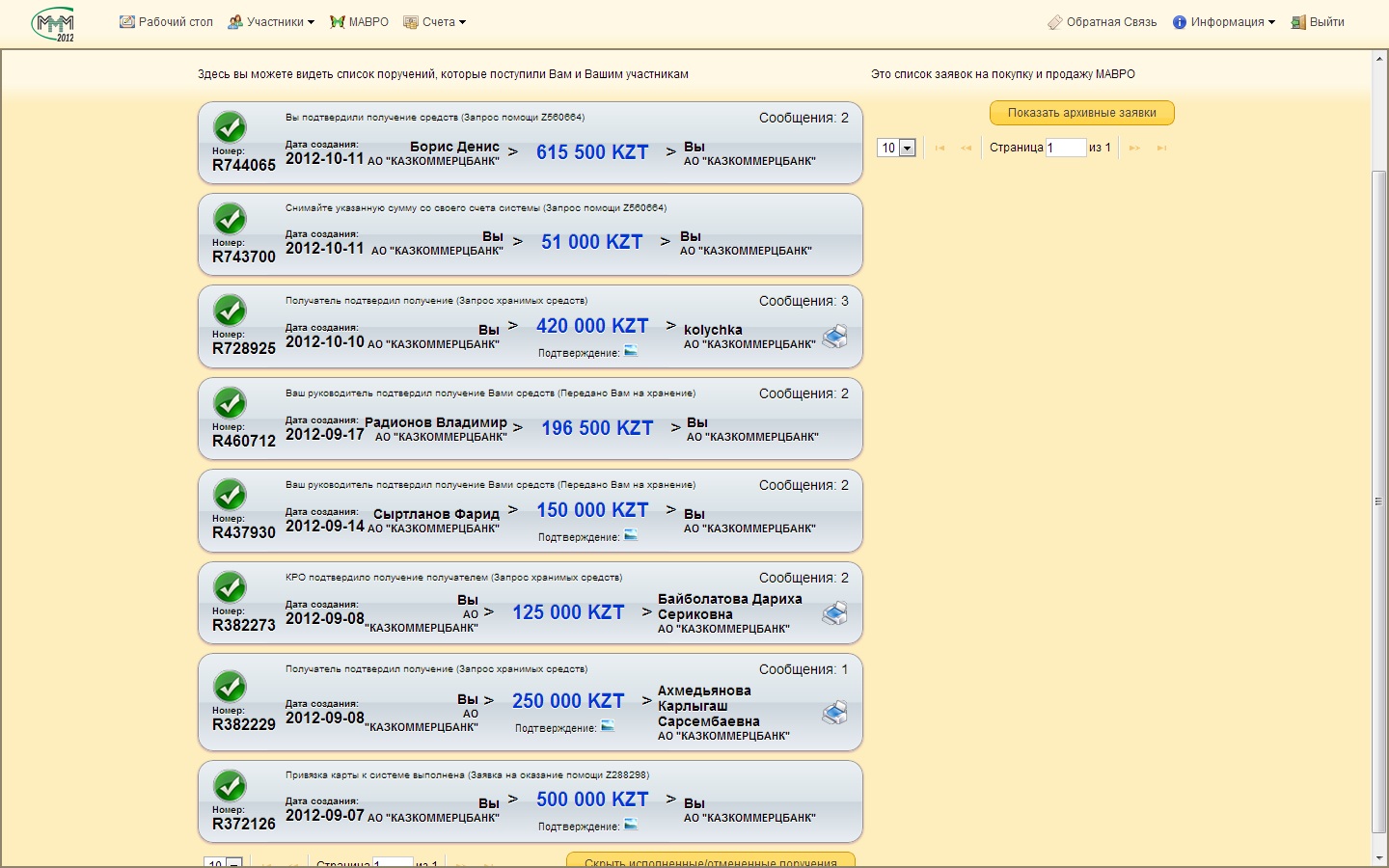Open Рабочий стол from top menu

click(x=166, y=22)
